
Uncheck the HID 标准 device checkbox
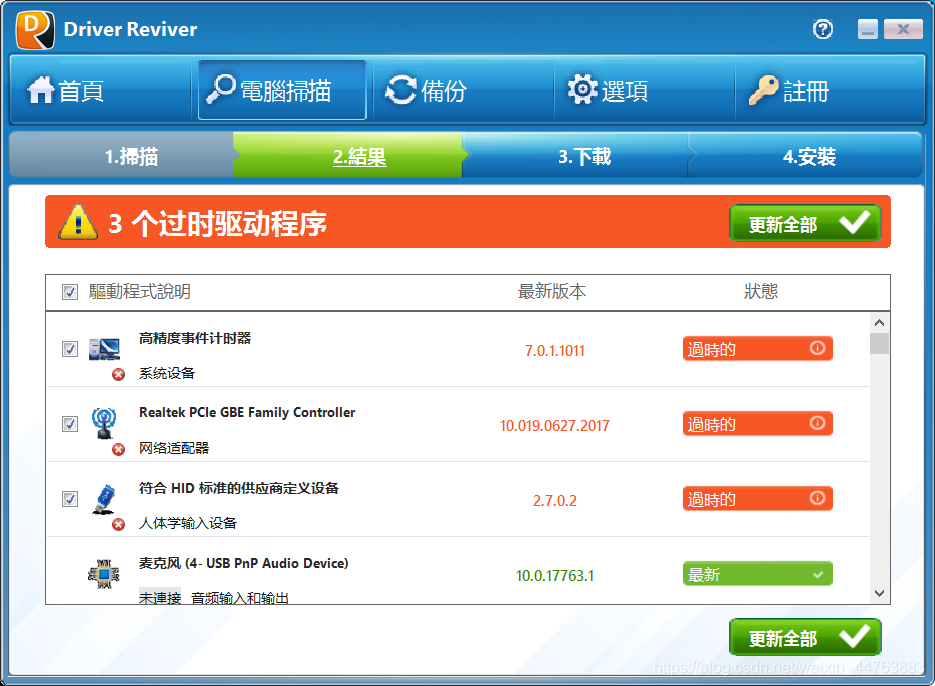click(70, 499)
